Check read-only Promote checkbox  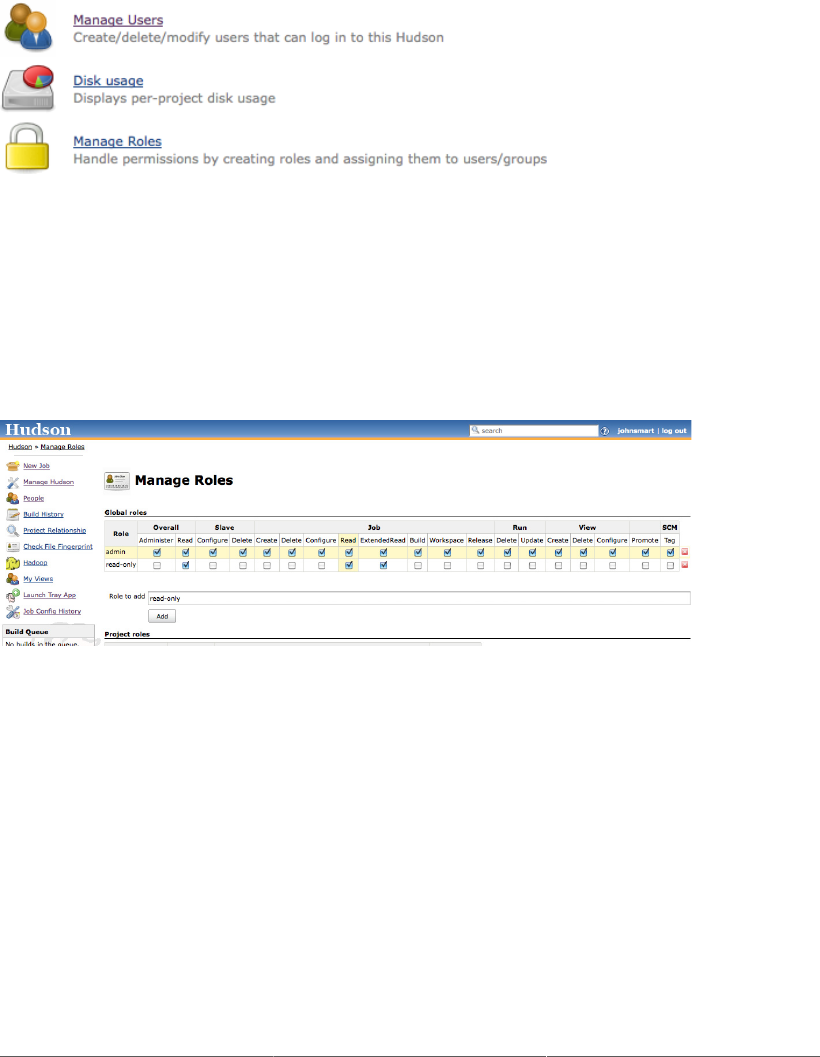(x=645, y=566)
